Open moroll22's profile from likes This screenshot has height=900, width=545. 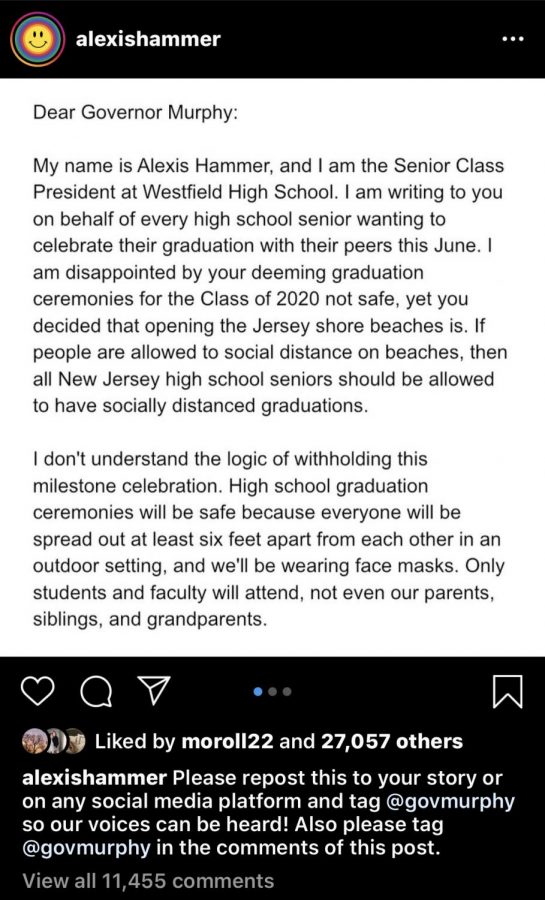coord(227,742)
